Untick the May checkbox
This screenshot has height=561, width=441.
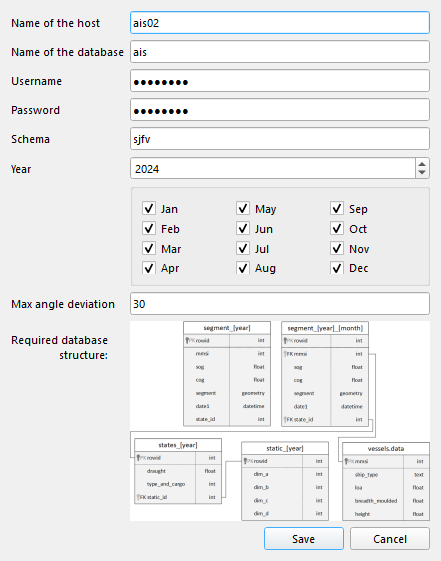(x=243, y=208)
